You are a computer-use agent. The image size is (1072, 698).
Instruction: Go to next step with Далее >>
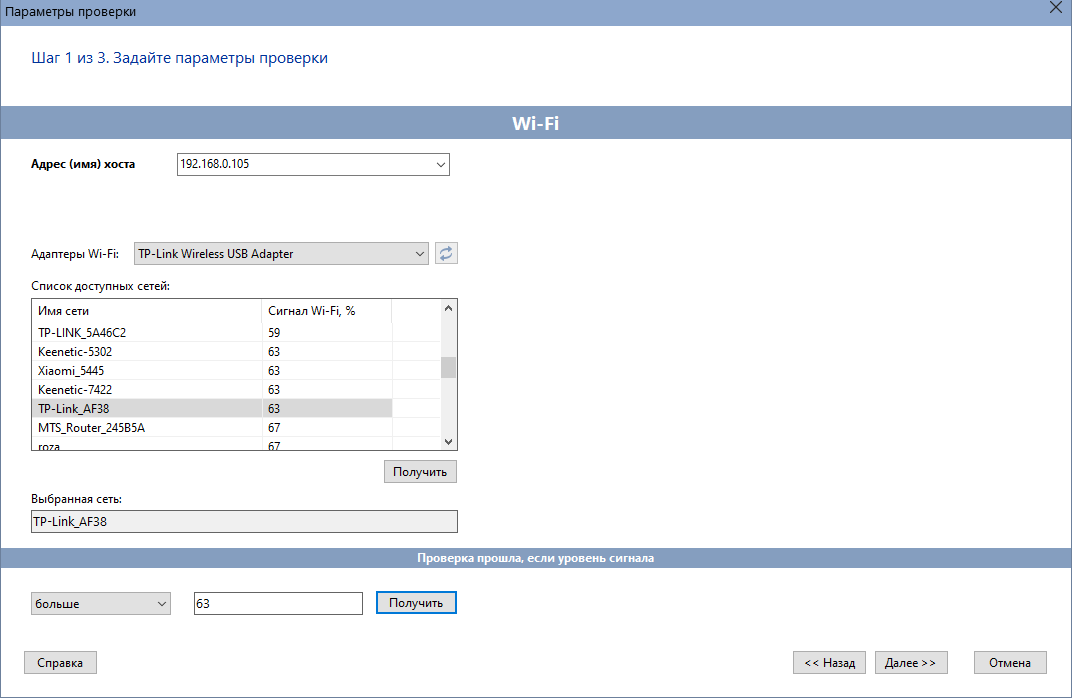[911, 662]
